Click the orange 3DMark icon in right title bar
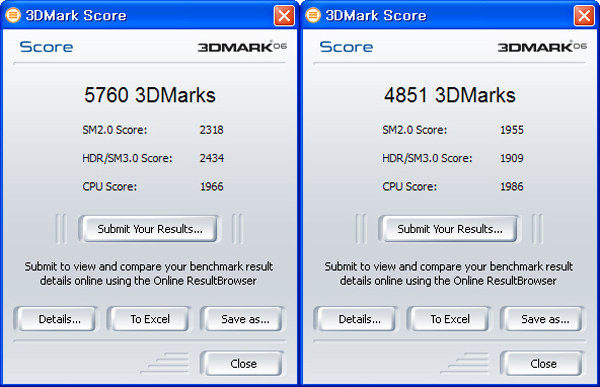600x387 pixels. tap(313, 15)
